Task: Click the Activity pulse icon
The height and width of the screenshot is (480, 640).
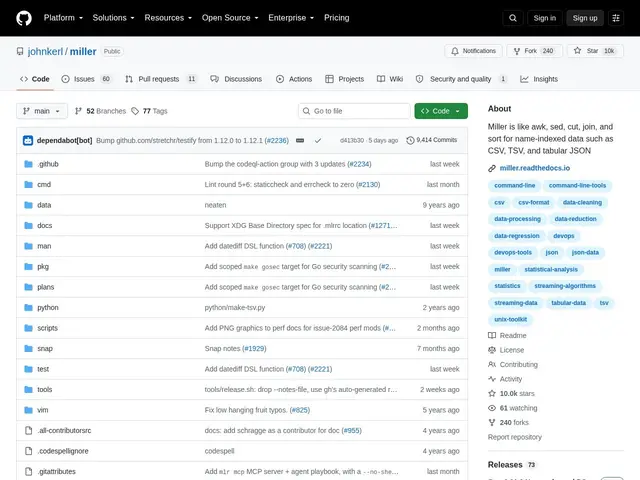Action: pos(492,379)
